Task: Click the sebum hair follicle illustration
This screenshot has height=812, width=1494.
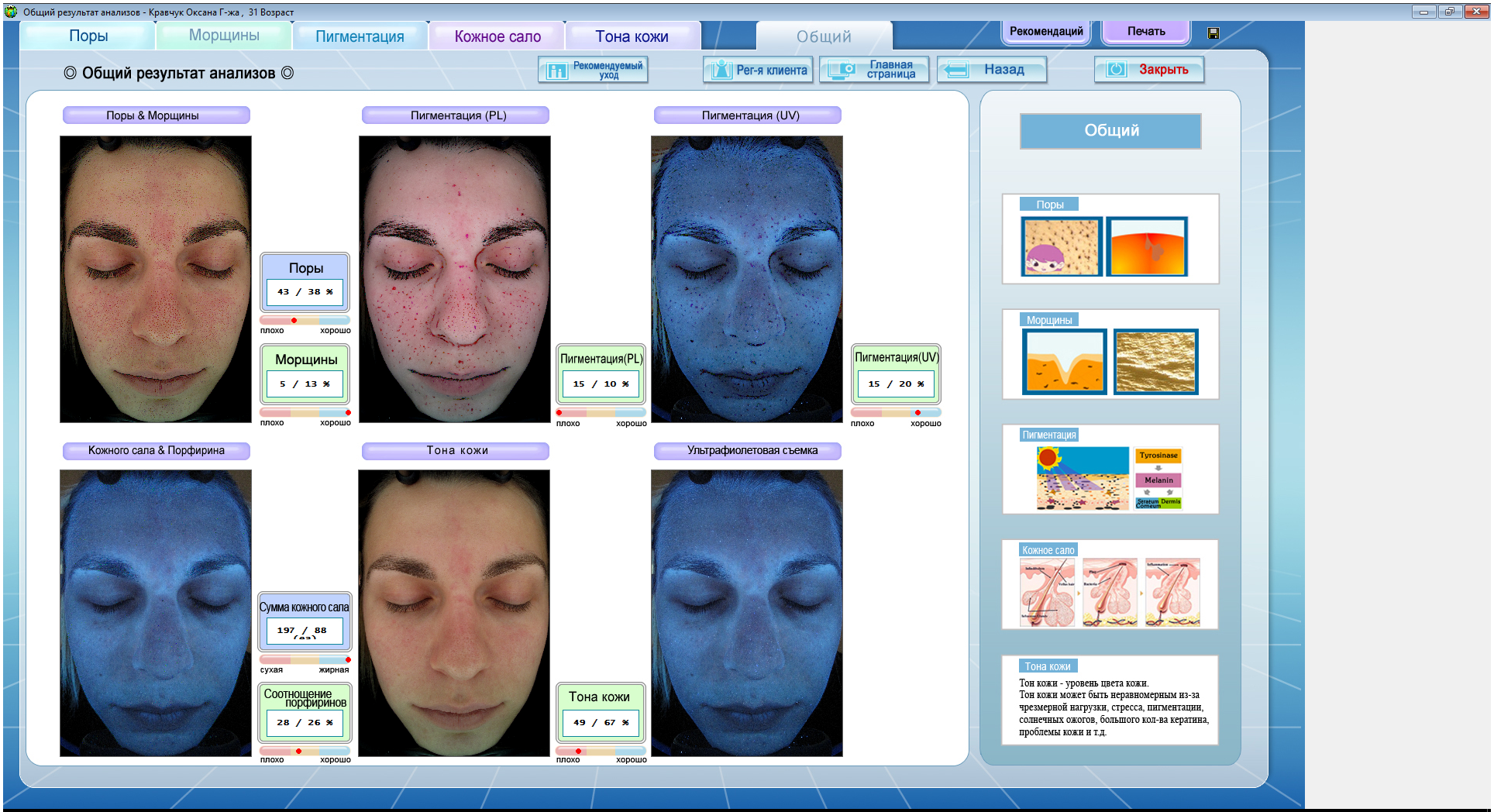Action: pos(1110,592)
